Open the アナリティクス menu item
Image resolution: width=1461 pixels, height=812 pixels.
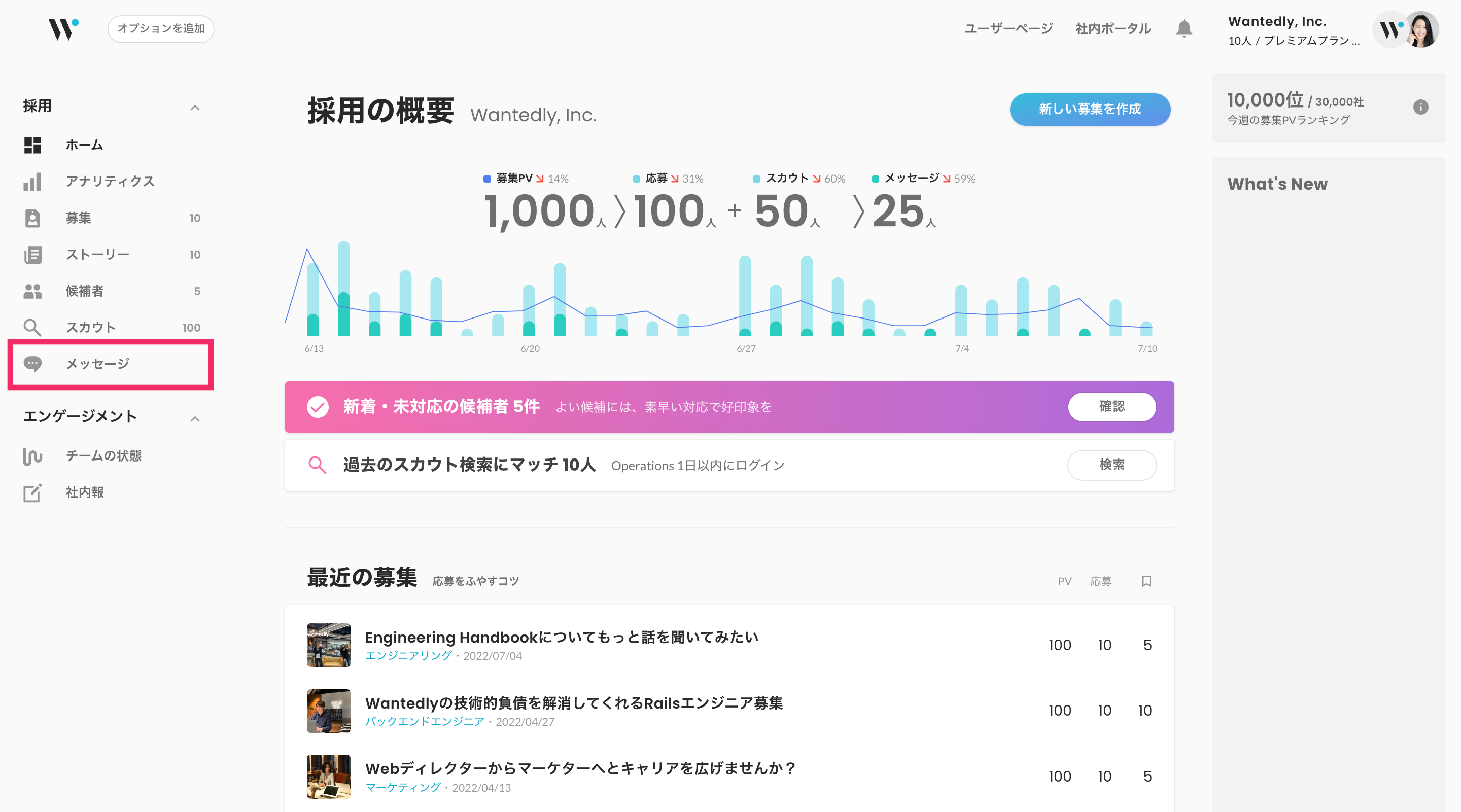click(x=111, y=182)
